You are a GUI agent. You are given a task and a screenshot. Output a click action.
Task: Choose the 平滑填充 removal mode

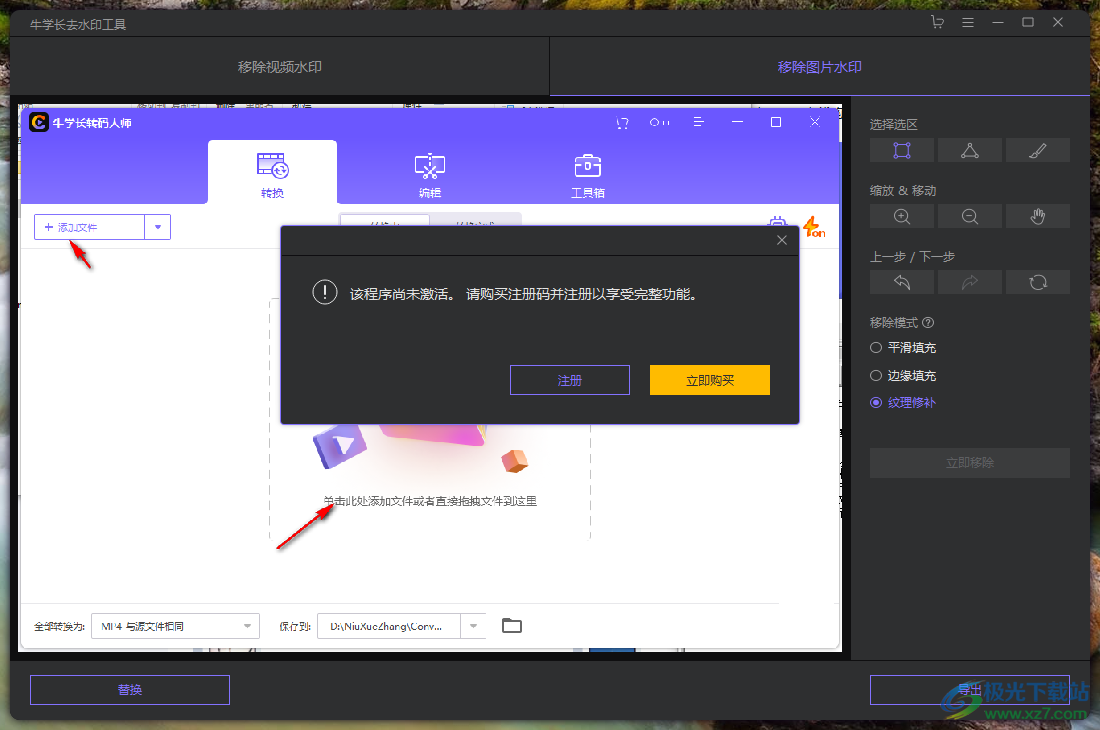point(903,348)
